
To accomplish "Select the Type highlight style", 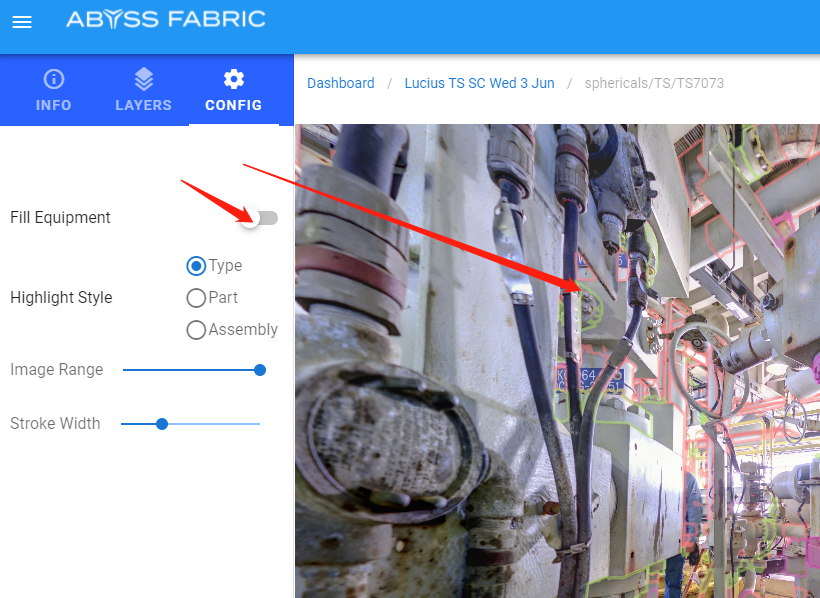I will [196, 266].
